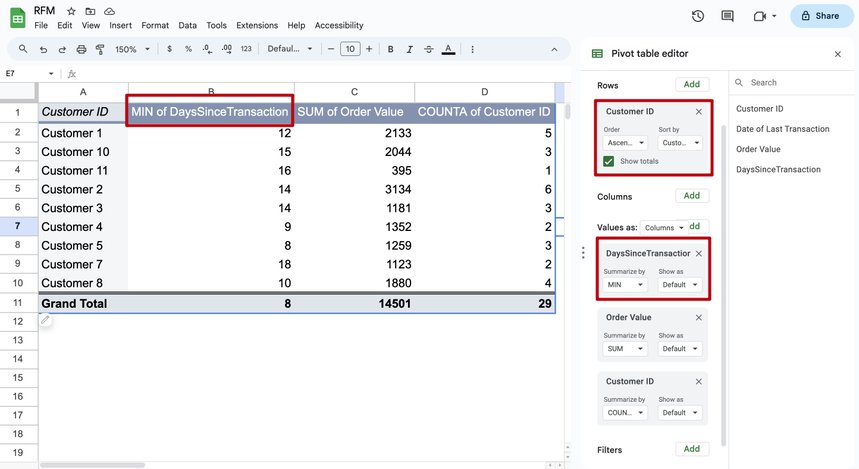Undo the last action
The width and height of the screenshot is (859, 469).
coord(43,49)
